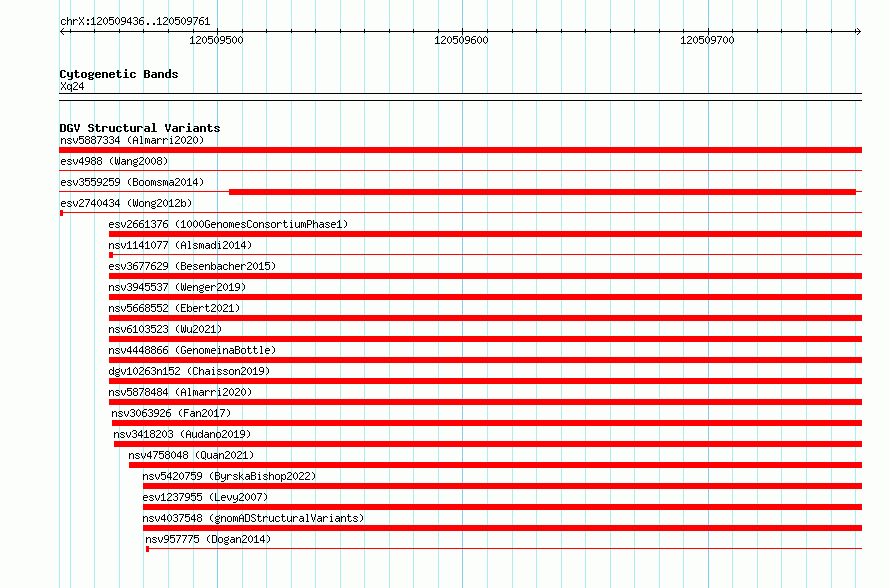Select the Xq24 band label
This screenshot has height=588, width=890.
72,86
